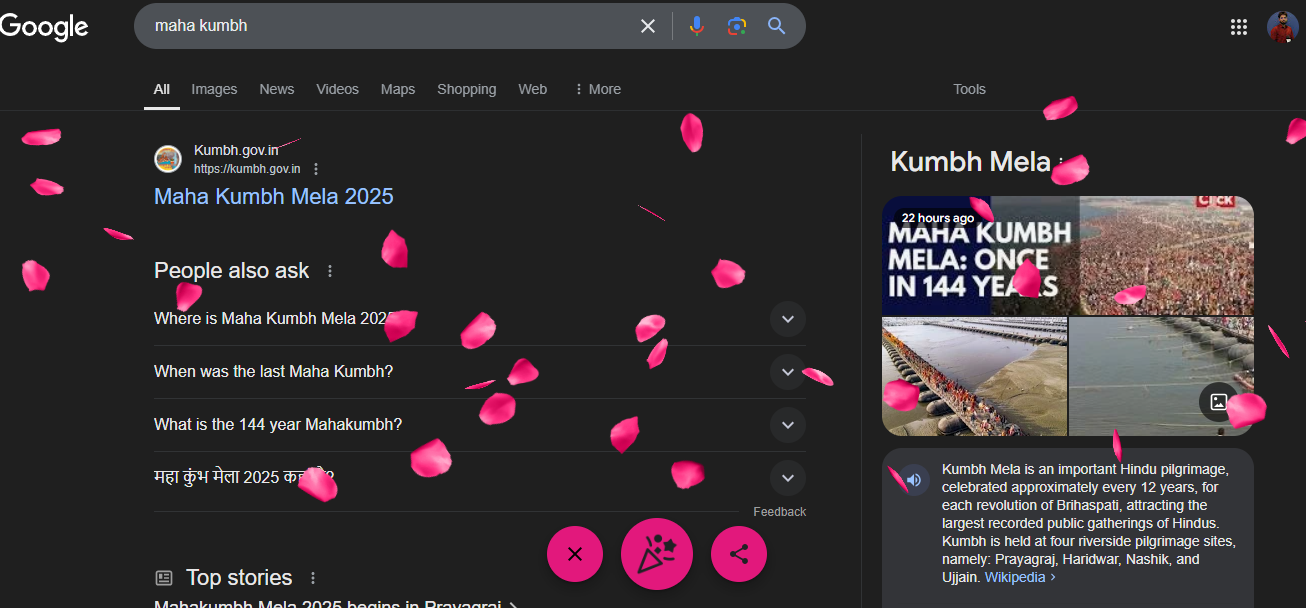Image resolution: width=1306 pixels, height=608 pixels.
Task: Switch to the Images tab
Action: point(214,89)
